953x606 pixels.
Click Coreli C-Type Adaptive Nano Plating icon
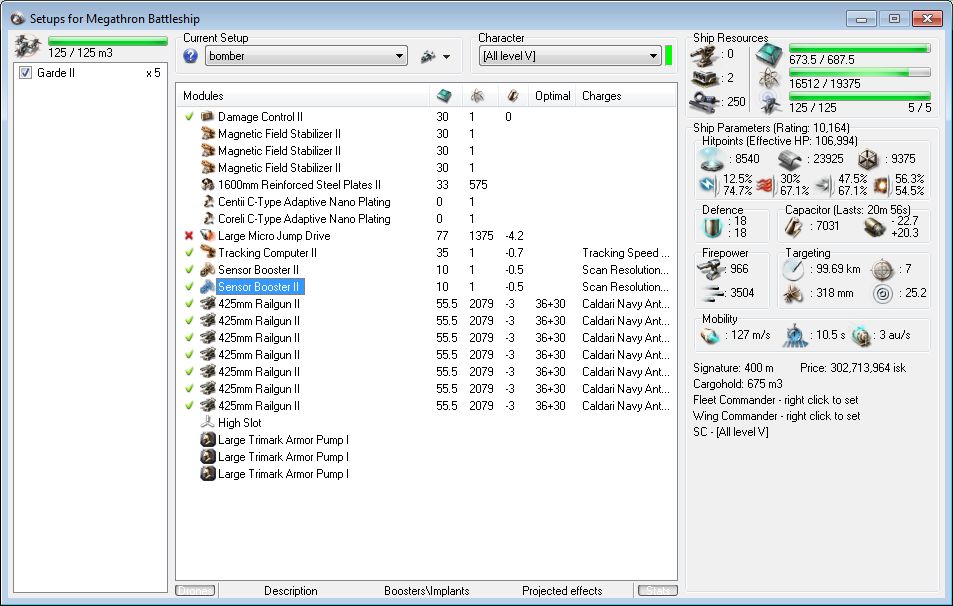click(208, 218)
